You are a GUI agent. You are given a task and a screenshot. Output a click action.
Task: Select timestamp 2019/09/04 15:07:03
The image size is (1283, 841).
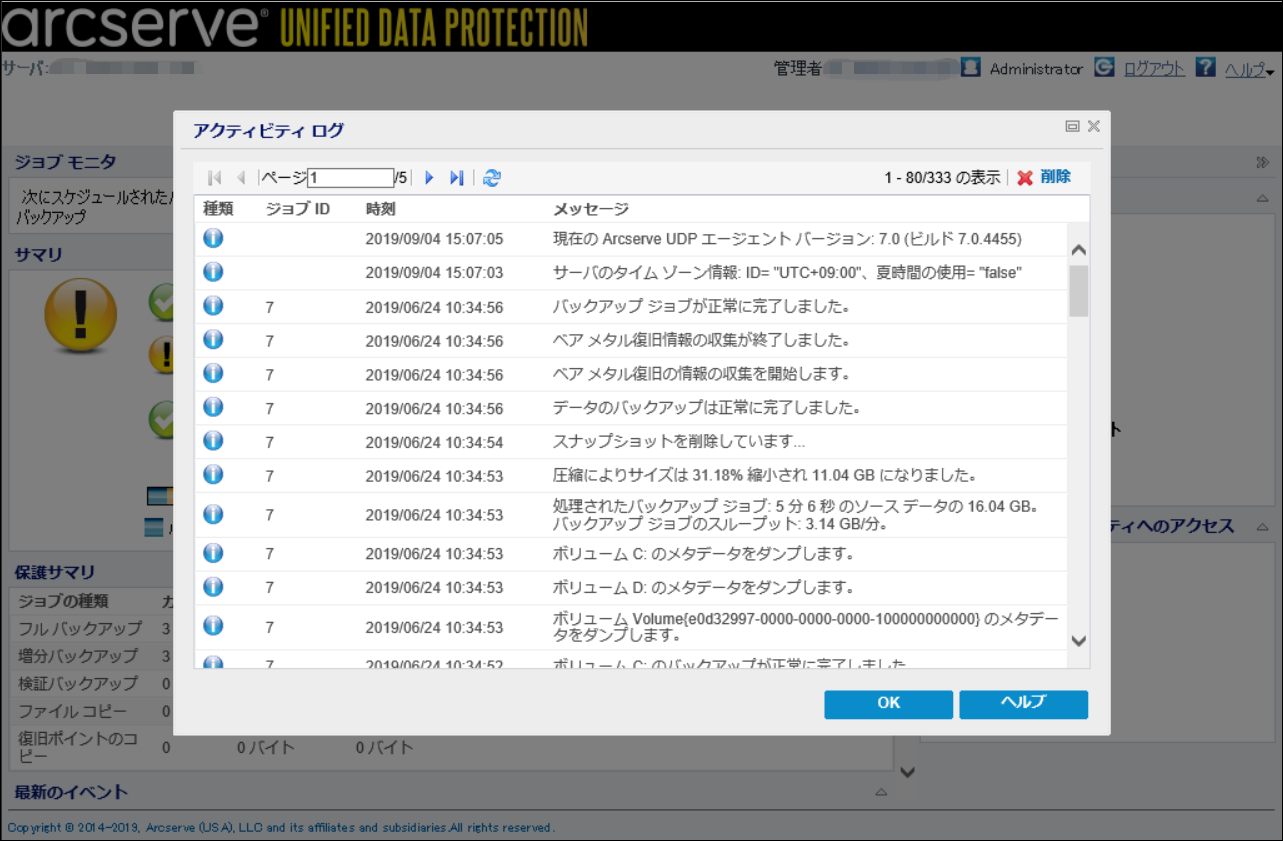point(434,273)
